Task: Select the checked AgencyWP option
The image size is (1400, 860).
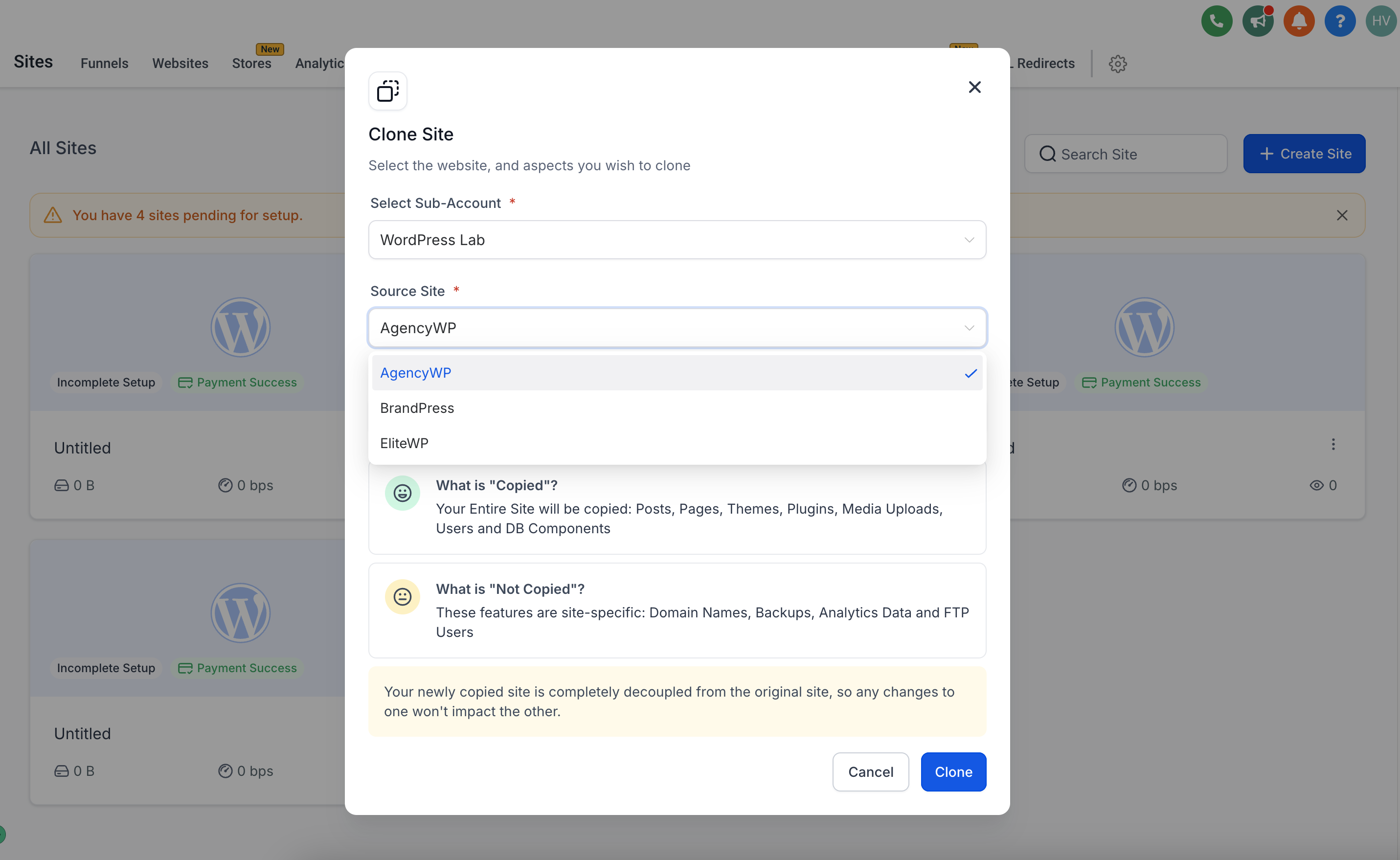Action: (416, 373)
